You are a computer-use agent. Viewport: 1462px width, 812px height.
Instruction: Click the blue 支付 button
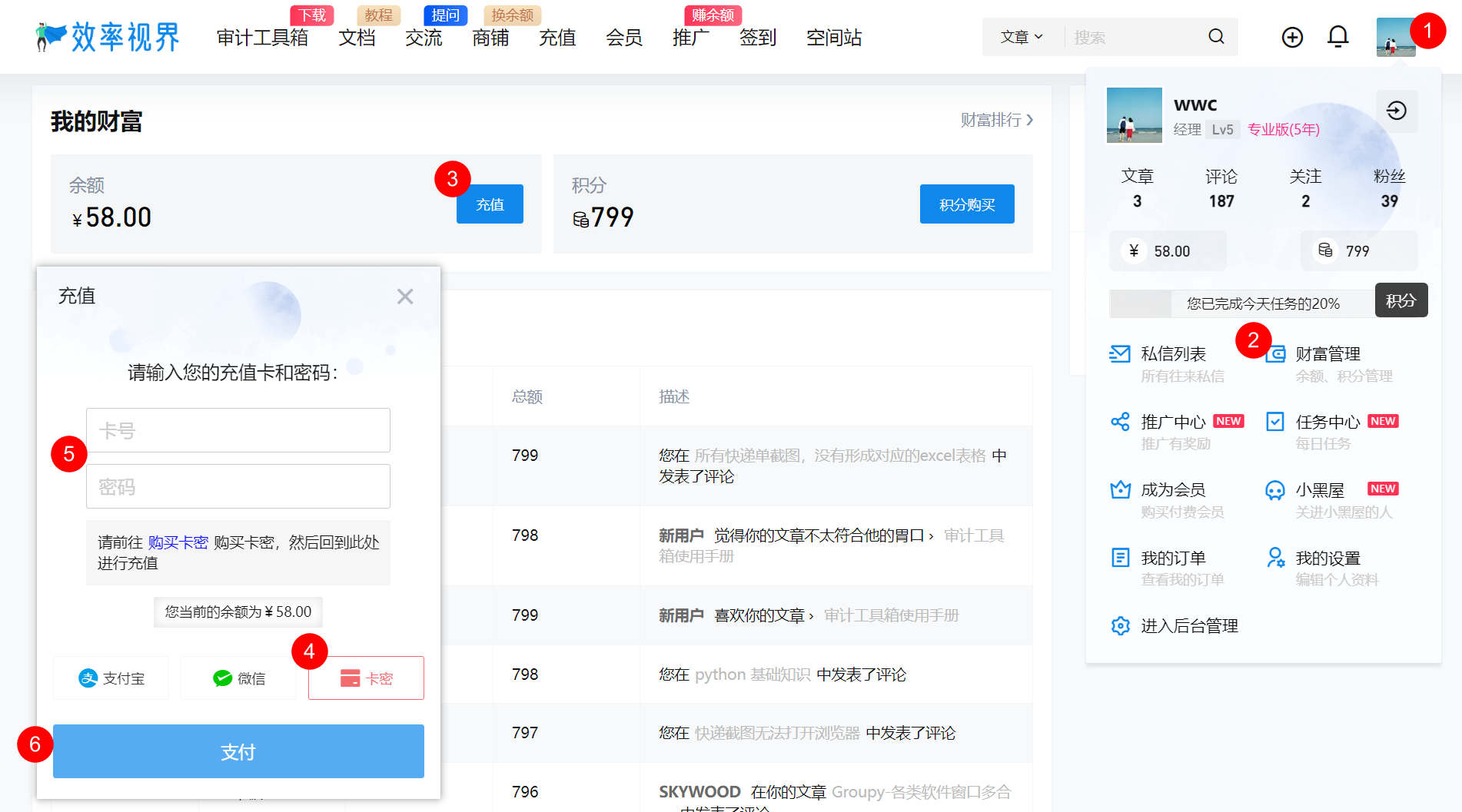tap(238, 751)
